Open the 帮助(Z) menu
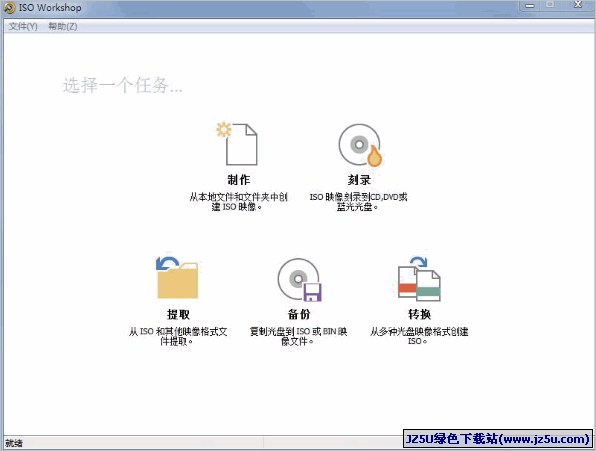Viewport: 596px width, 451px height. pos(63,26)
